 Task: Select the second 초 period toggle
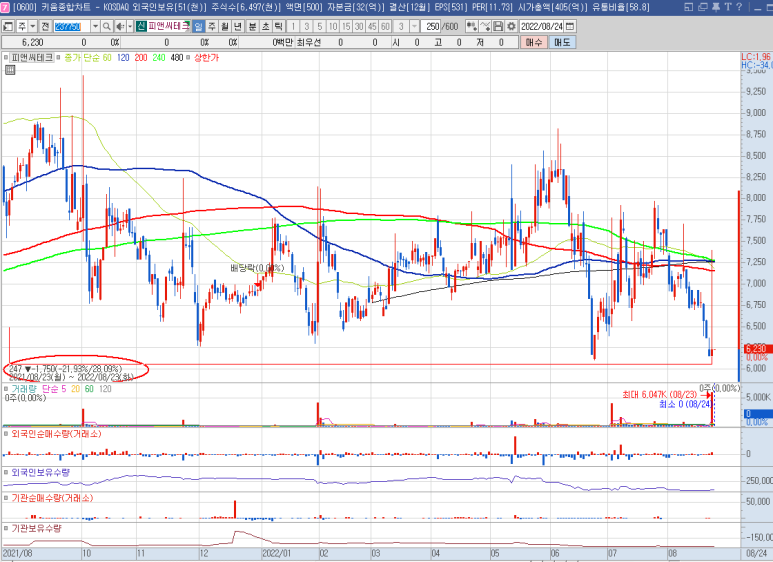click(265, 26)
